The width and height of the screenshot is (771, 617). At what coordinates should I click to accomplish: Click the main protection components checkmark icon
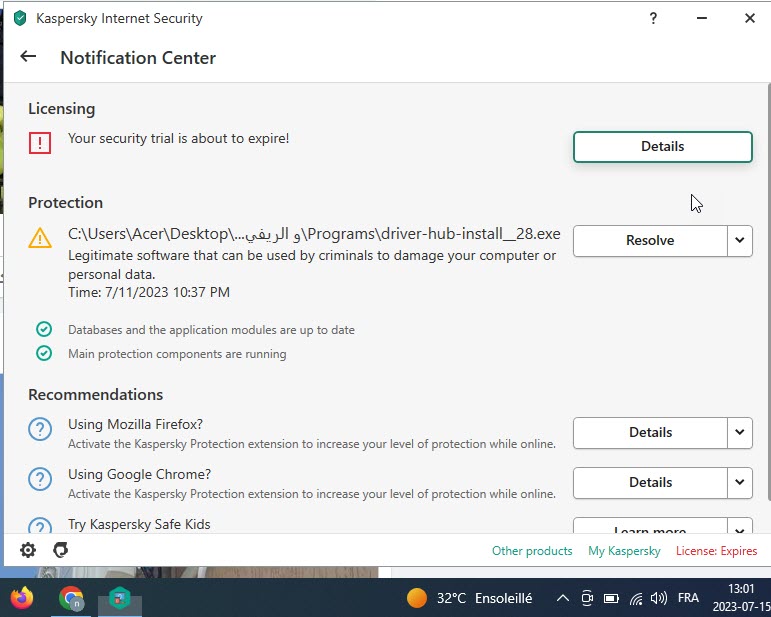(x=44, y=353)
